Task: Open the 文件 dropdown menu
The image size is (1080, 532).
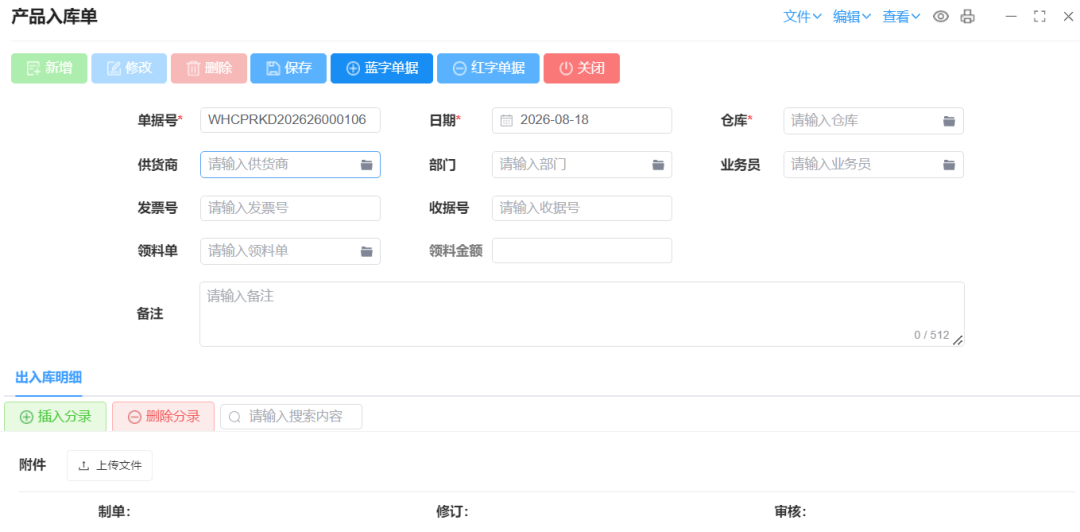Action: click(x=802, y=17)
